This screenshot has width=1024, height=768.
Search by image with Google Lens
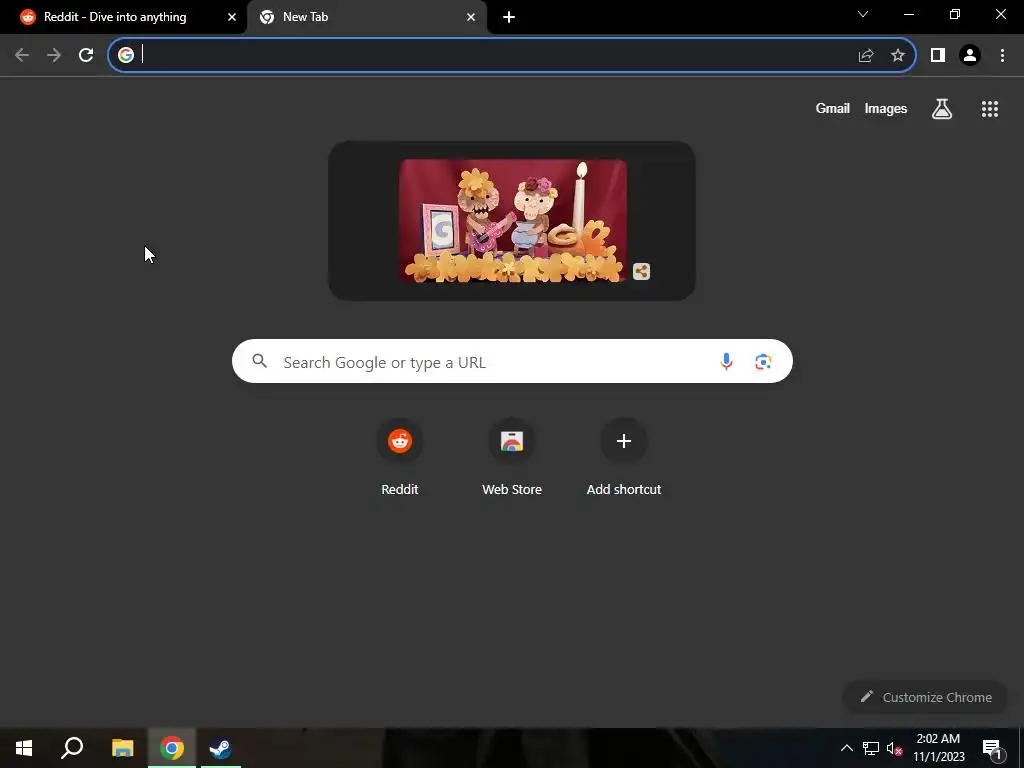763,362
